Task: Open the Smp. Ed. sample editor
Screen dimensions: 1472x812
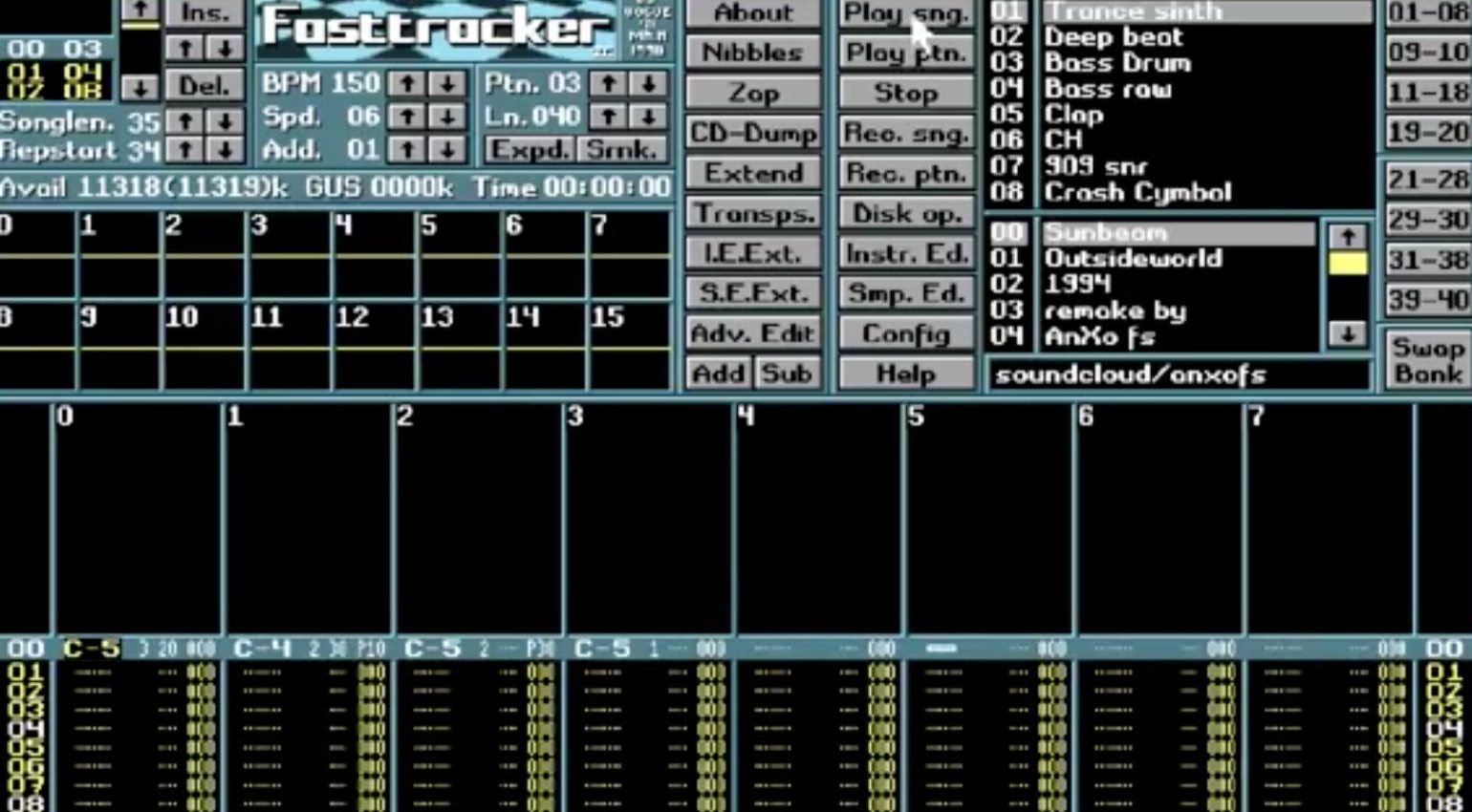Action: pyautogui.click(x=905, y=294)
